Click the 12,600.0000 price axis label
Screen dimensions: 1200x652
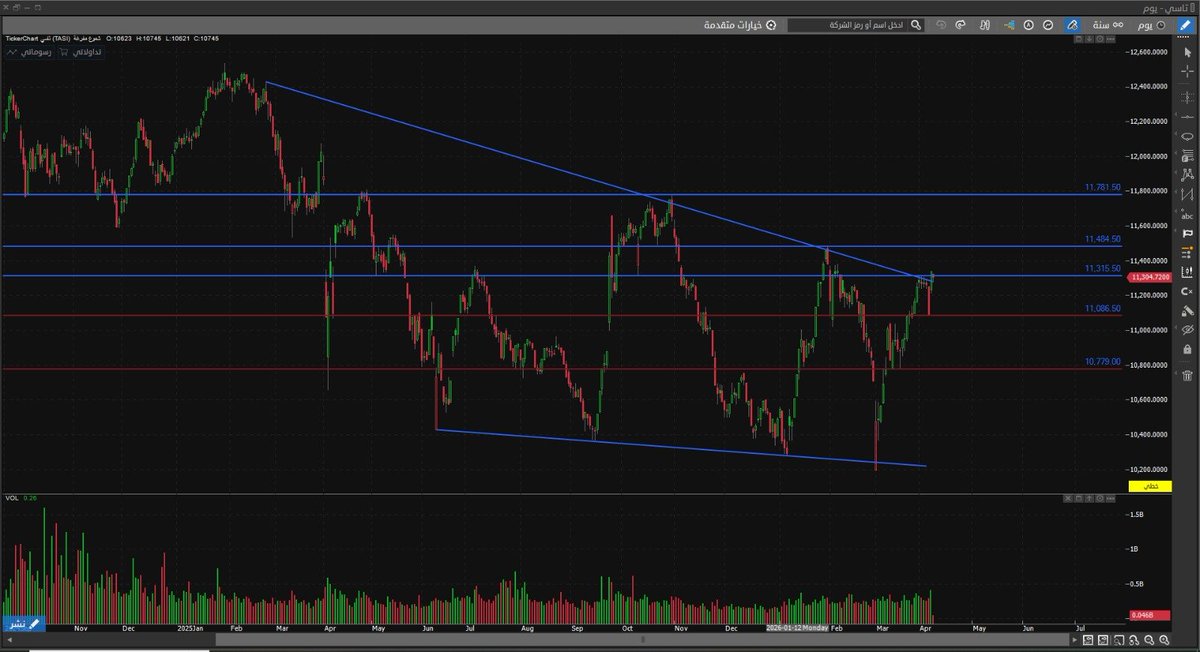(1149, 51)
